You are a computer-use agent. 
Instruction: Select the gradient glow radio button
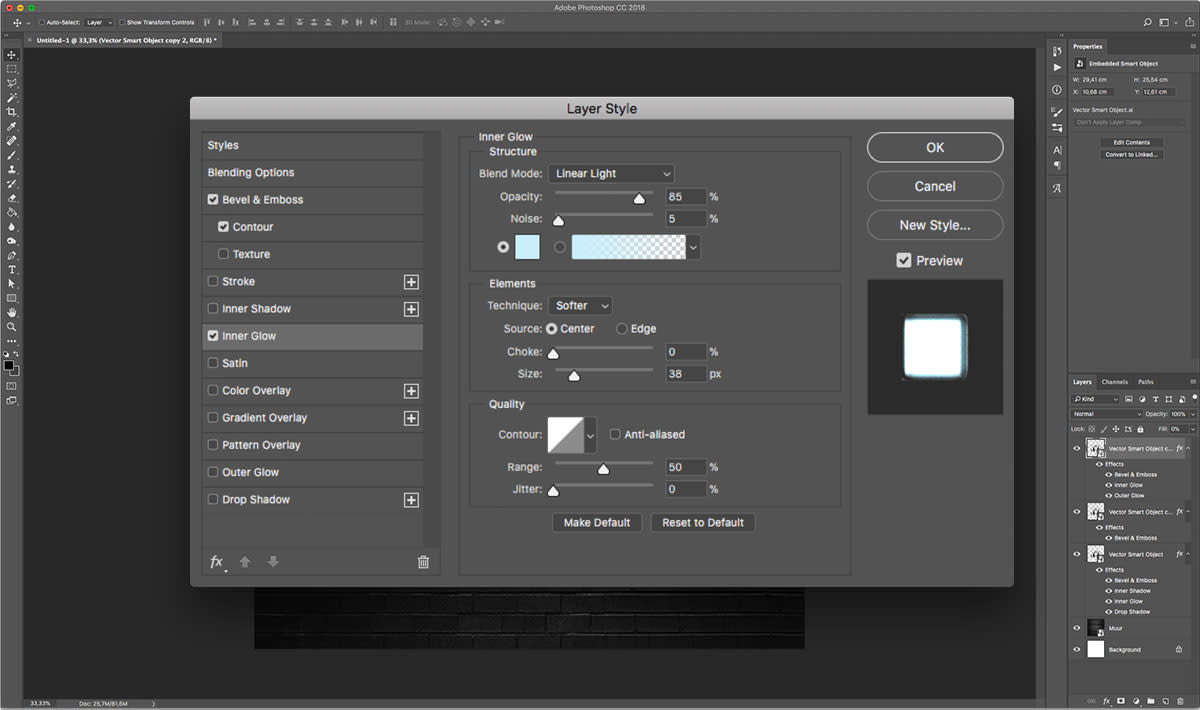point(560,247)
